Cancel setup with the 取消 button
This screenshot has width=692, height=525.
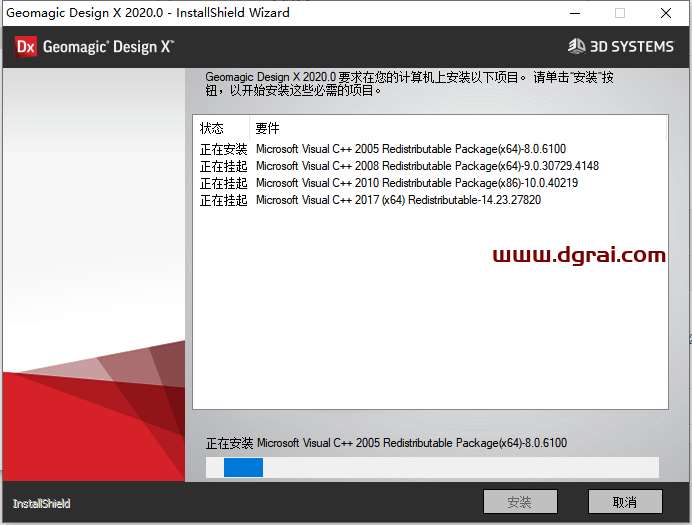(x=625, y=502)
